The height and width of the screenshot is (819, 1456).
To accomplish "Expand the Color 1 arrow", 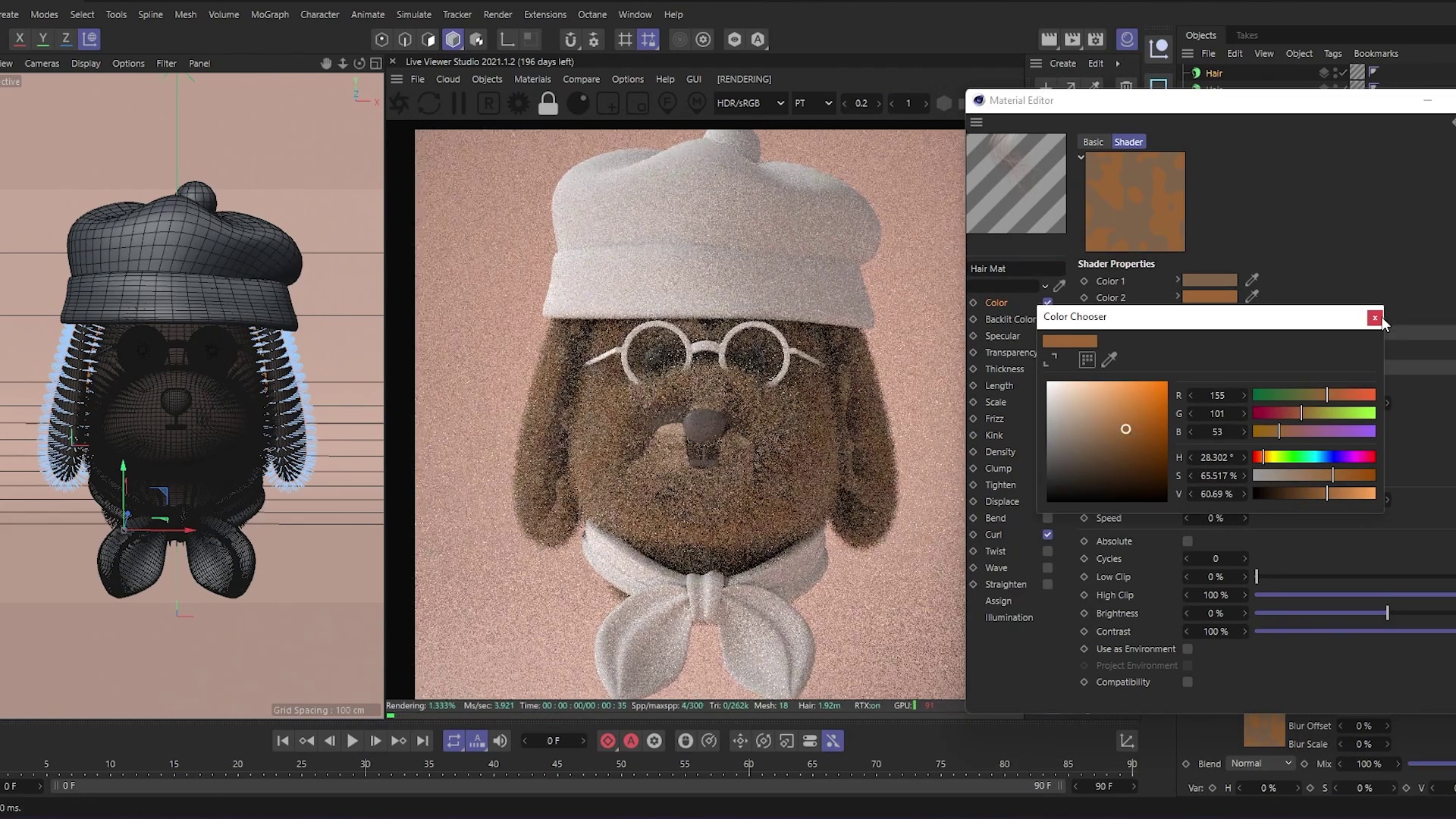I will click(x=1178, y=280).
